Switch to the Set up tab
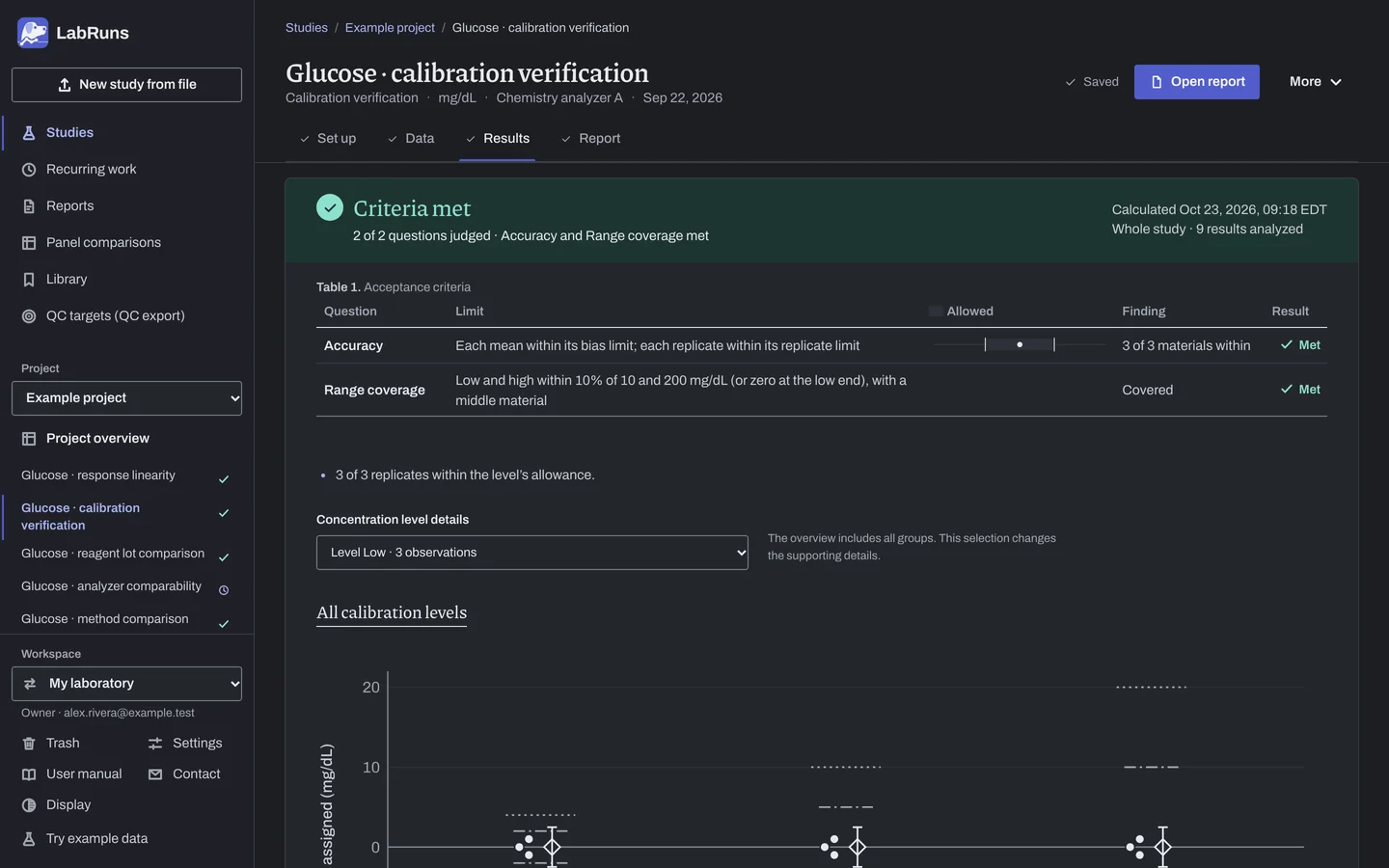 (x=328, y=139)
